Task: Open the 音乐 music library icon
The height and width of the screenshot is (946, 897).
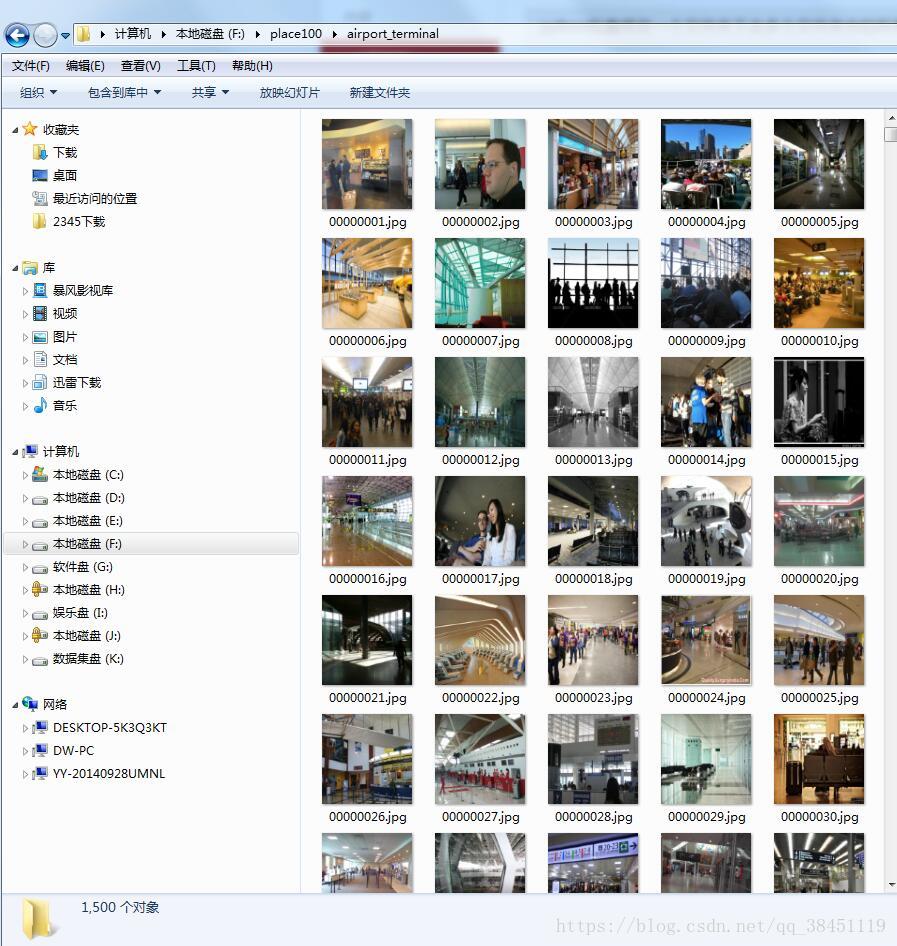Action: click(40, 405)
